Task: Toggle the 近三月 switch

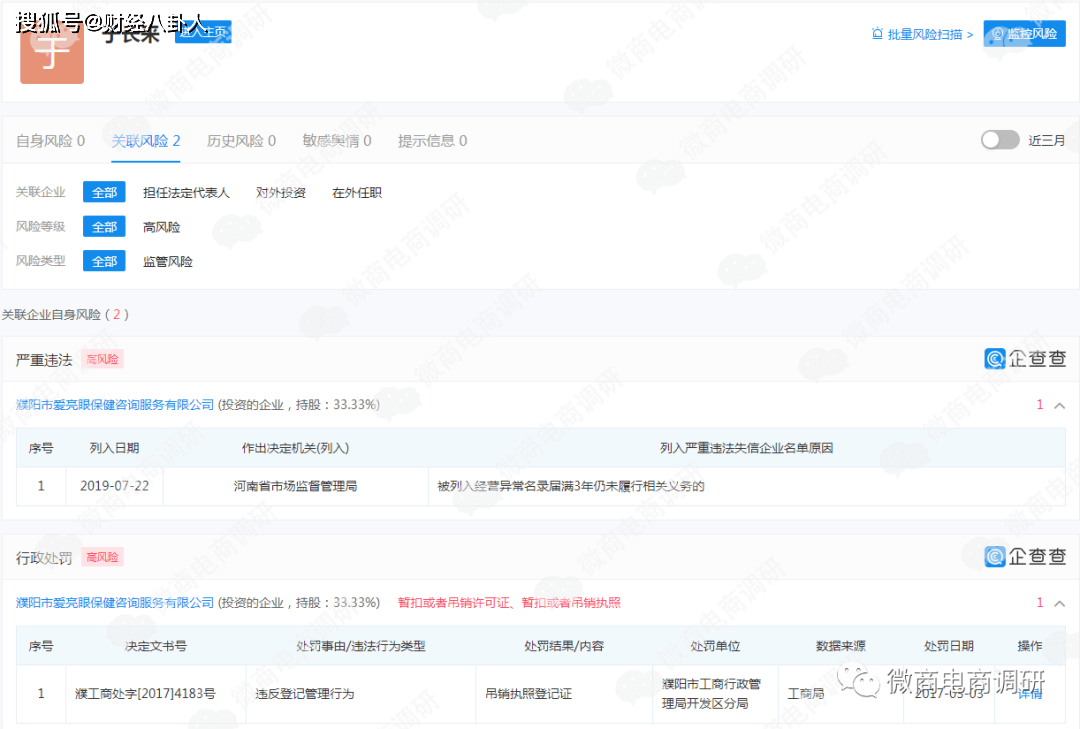Action: tap(999, 140)
